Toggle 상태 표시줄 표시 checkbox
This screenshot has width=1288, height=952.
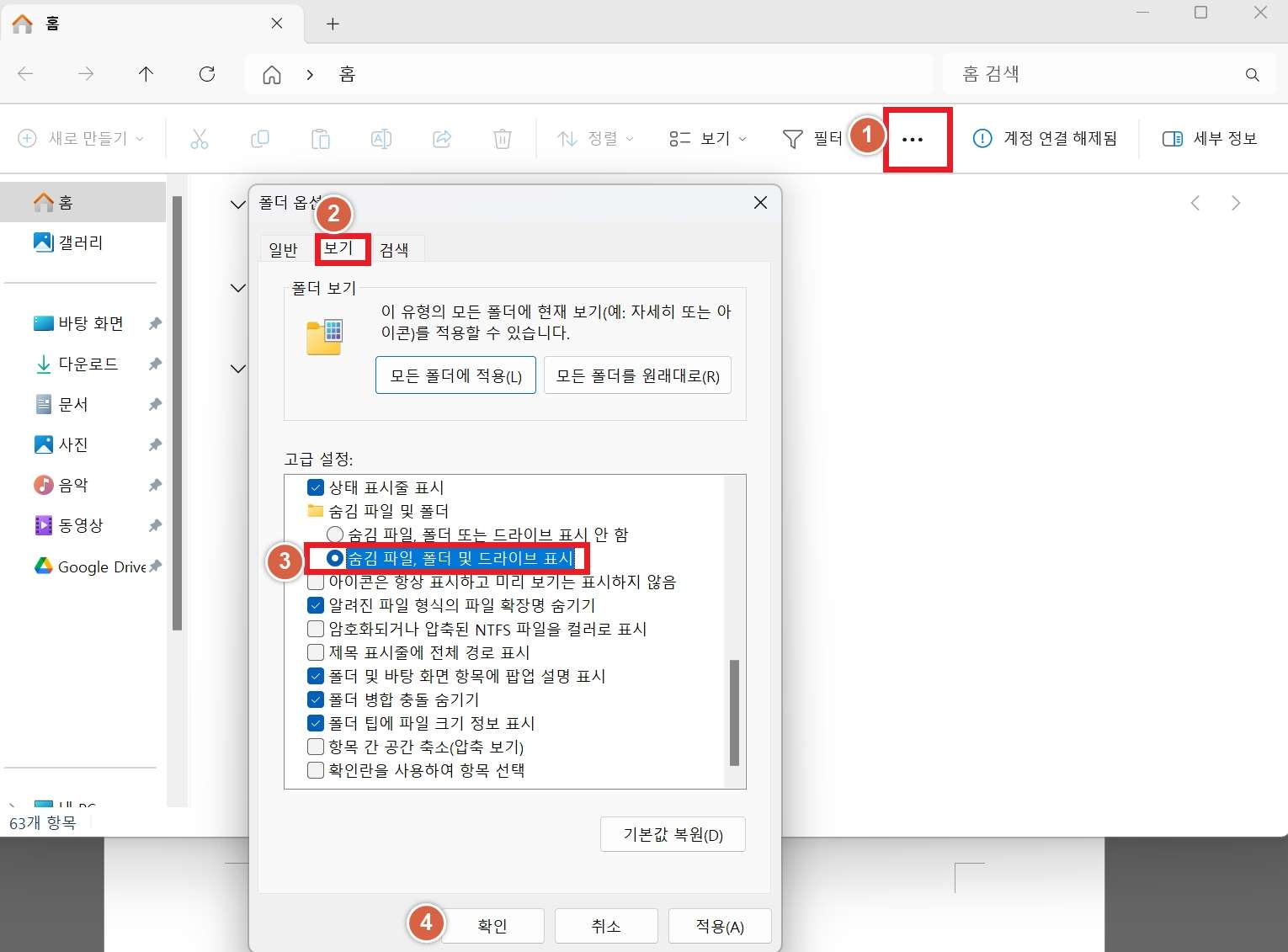316,487
